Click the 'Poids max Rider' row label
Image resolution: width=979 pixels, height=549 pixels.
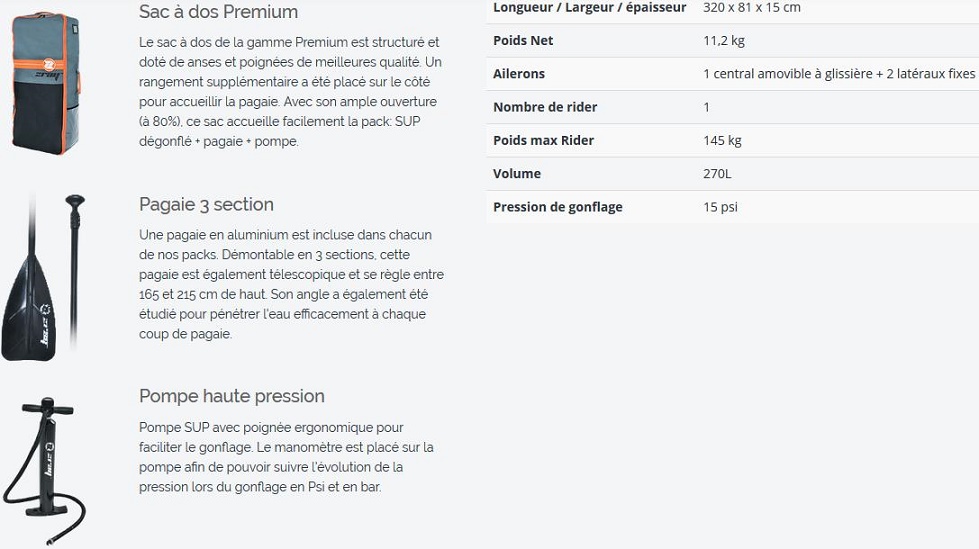[543, 141]
